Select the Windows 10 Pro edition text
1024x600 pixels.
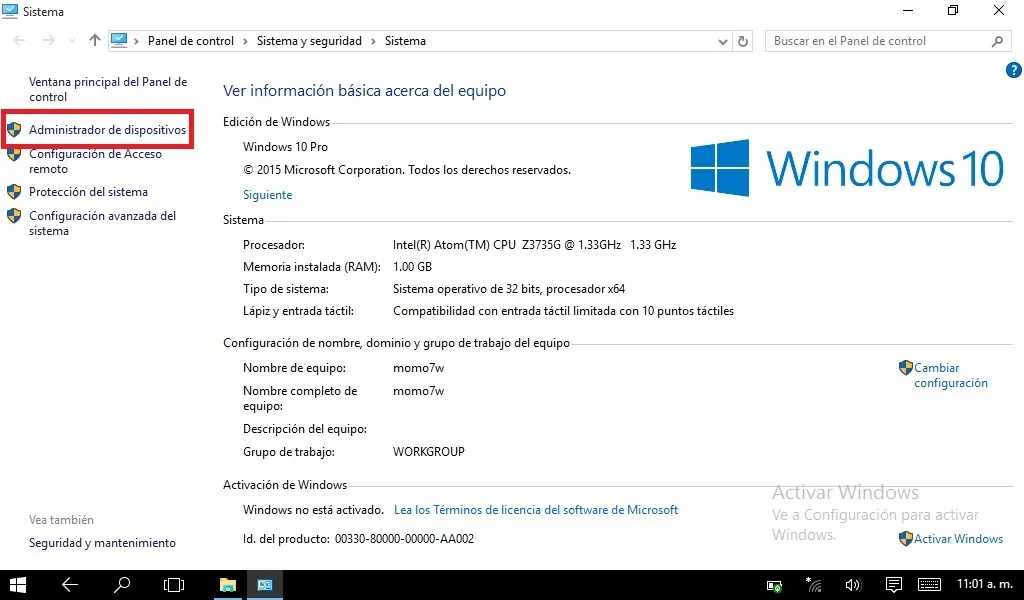click(285, 147)
